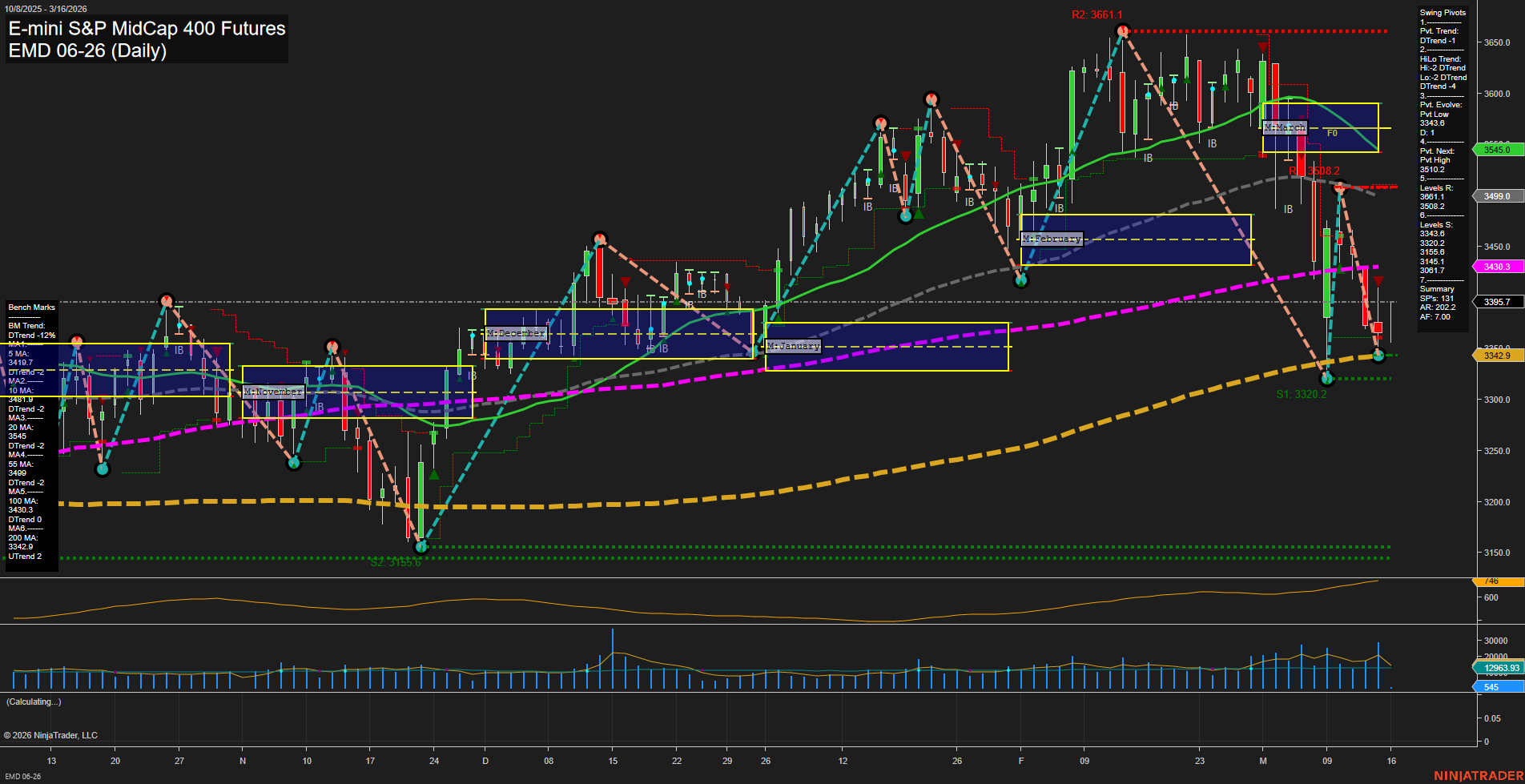The image size is (1525, 784).
Task: Select the M:January monthly range label
Action: tap(793, 346)
